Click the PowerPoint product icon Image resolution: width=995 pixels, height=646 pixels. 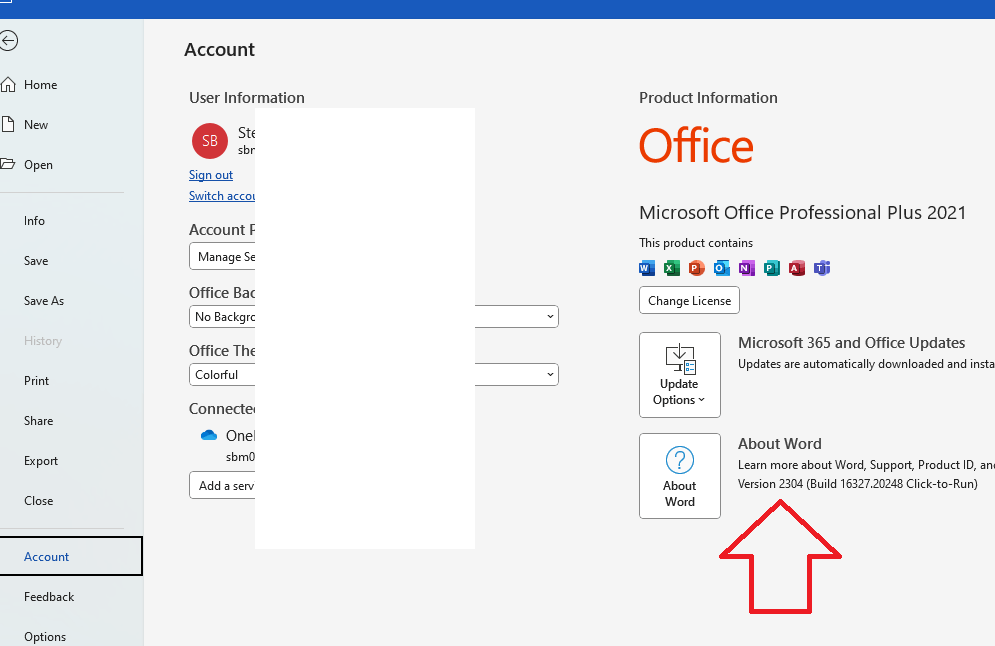click(696, 268)
